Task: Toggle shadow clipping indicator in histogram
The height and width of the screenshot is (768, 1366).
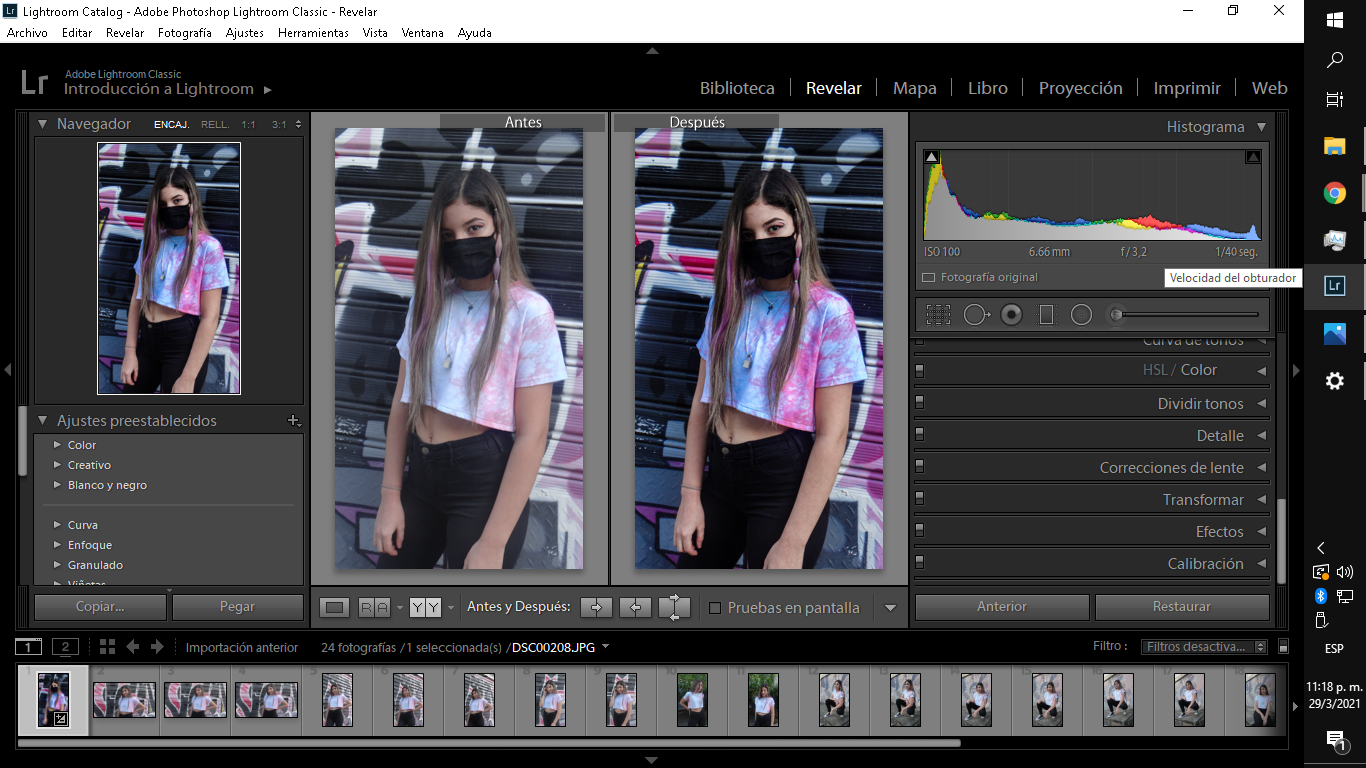Action: tap(931, 157)
